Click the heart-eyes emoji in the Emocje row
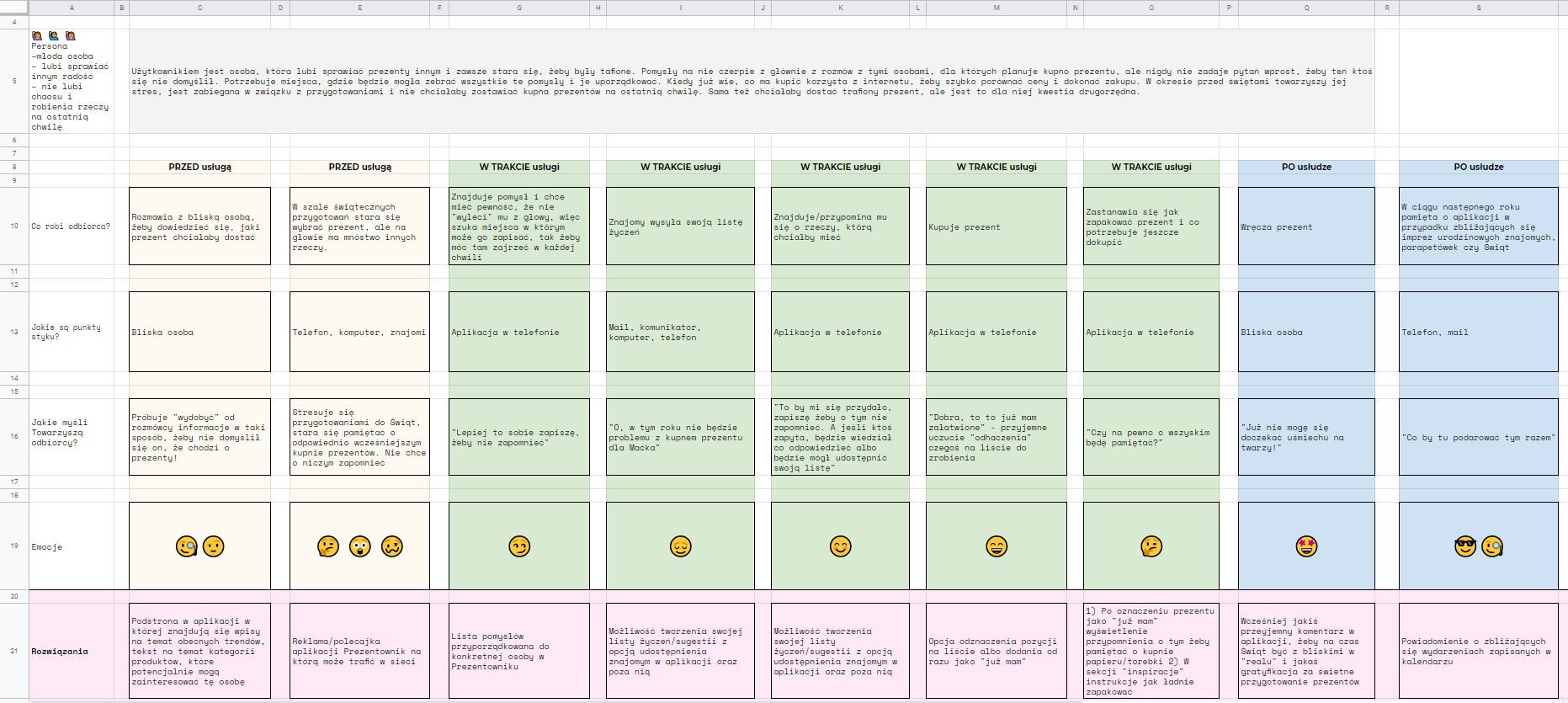 click(1306, 546)
